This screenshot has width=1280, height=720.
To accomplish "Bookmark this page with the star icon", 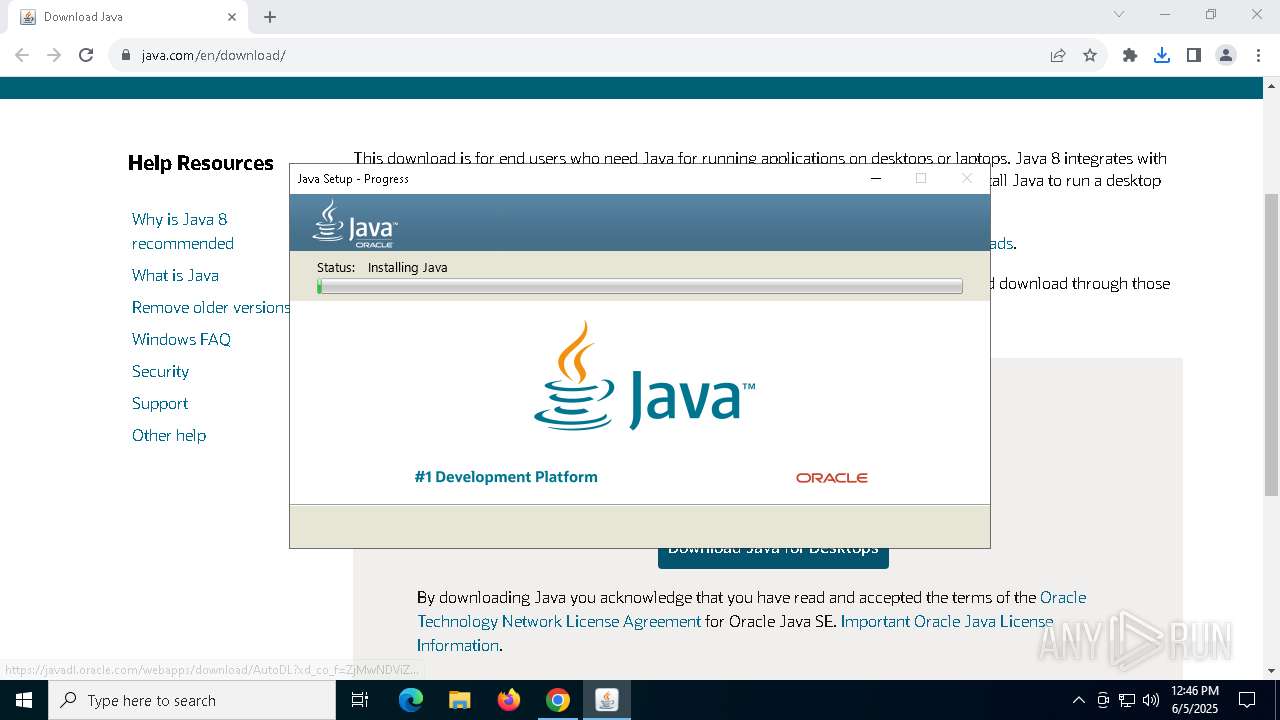I will [1090, 55].
